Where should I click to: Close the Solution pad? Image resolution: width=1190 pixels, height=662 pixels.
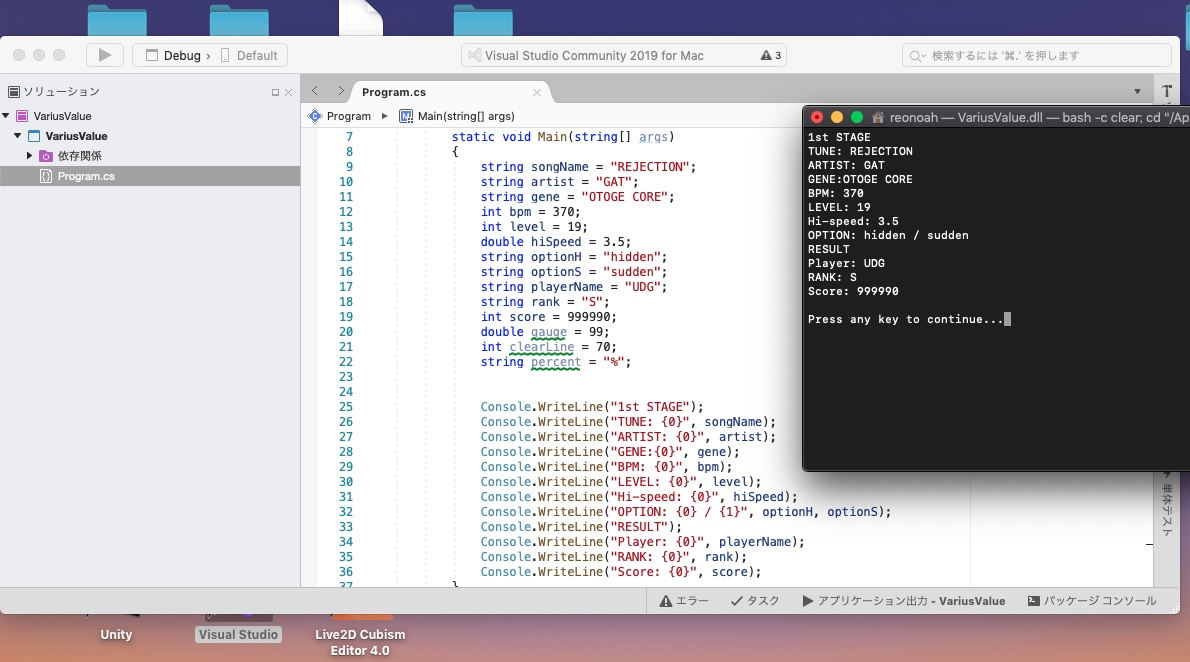288,93
